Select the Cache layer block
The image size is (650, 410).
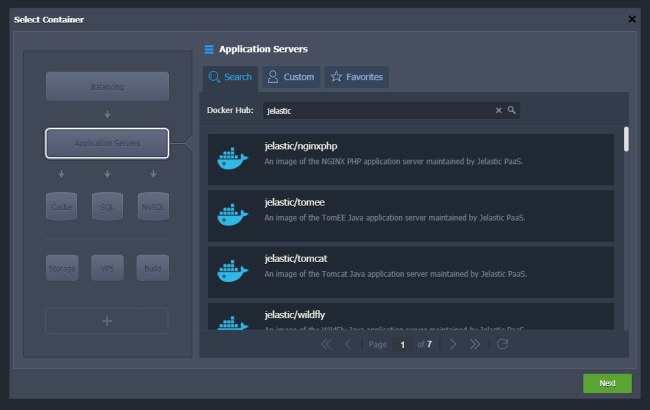(x=61, y=206)
